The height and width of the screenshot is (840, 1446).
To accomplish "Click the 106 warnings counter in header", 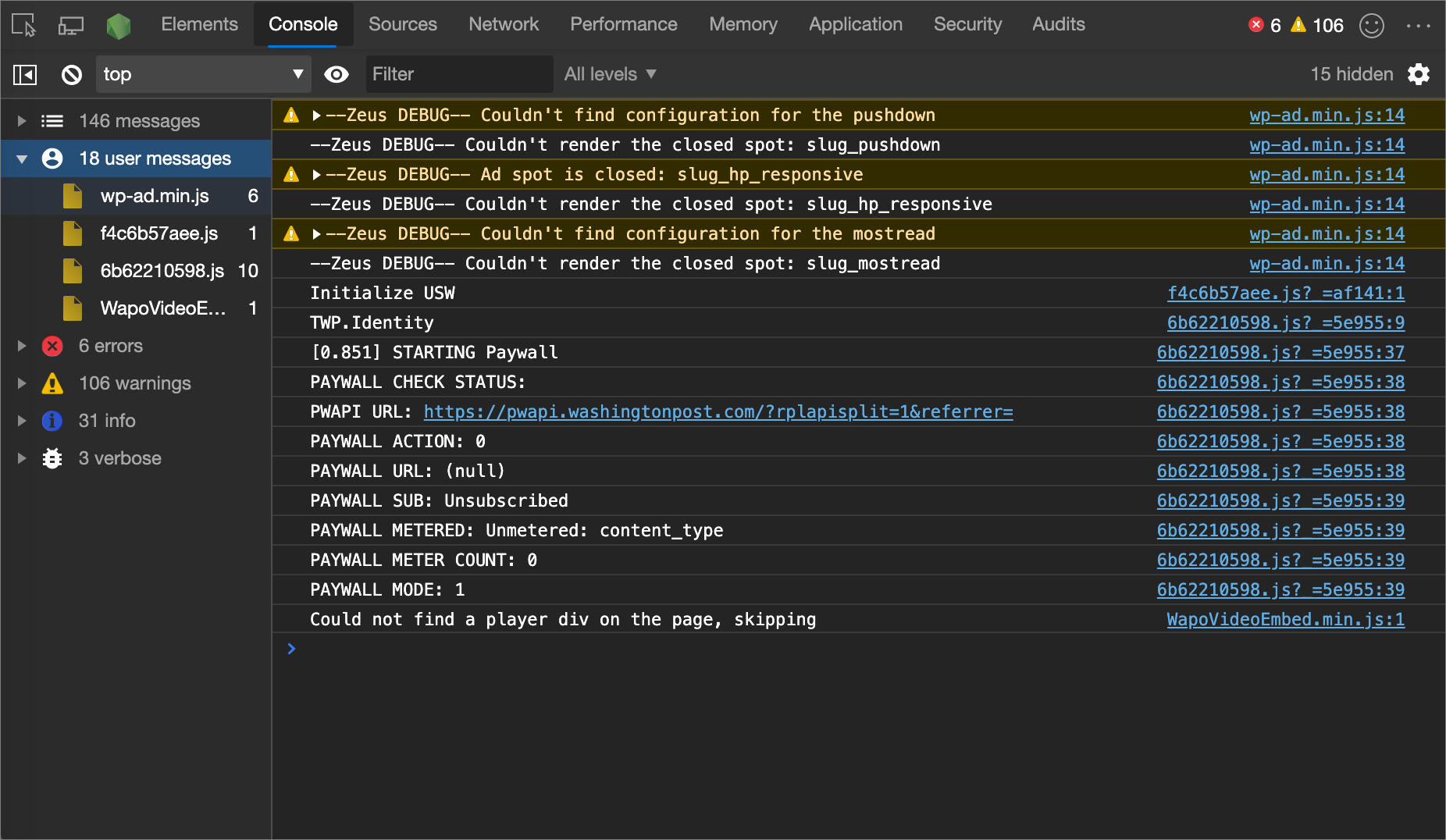I will click(x=1317, y=25).
